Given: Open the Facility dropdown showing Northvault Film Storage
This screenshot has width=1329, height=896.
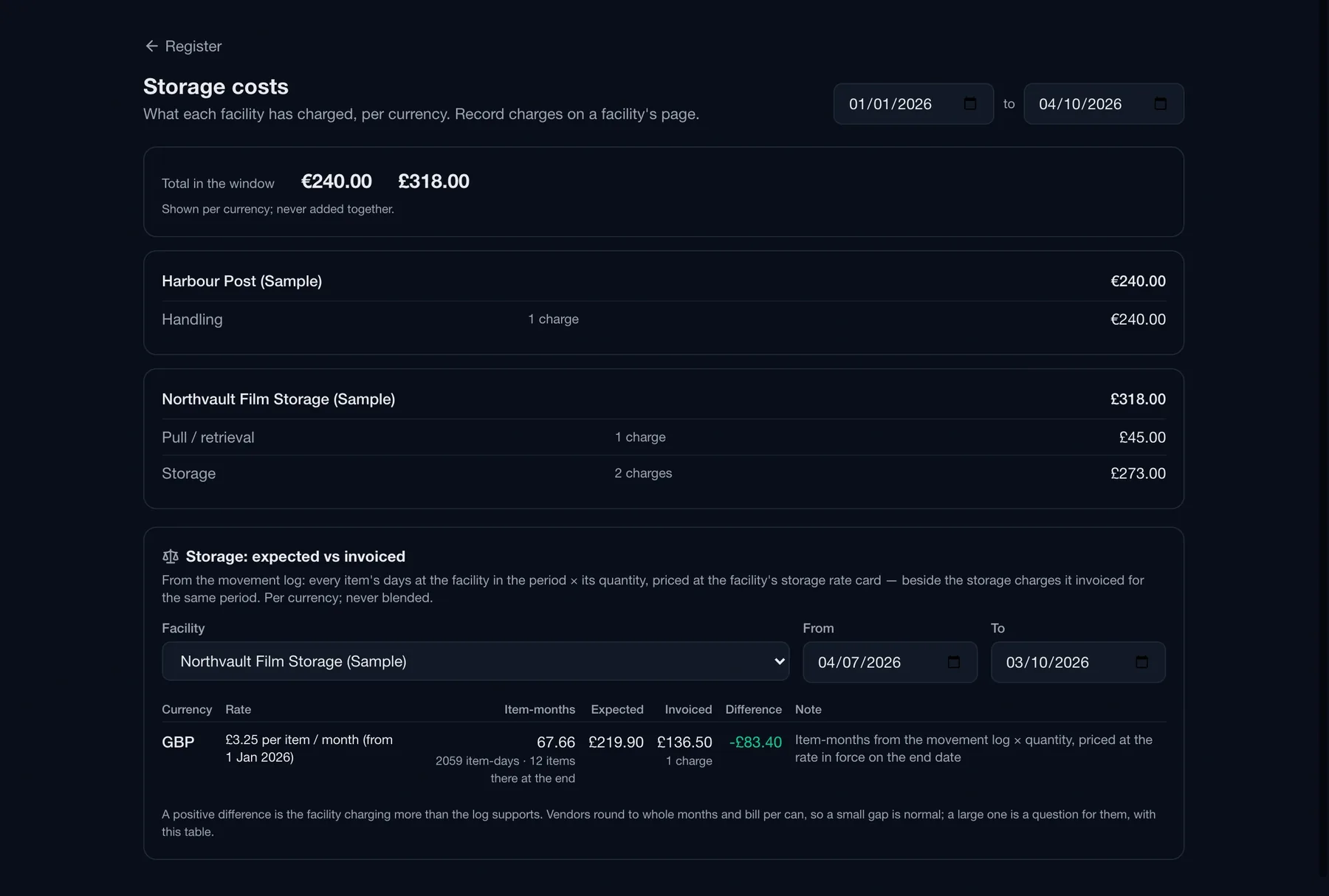Looking at the screenshot, I should [x=475, y=661].
